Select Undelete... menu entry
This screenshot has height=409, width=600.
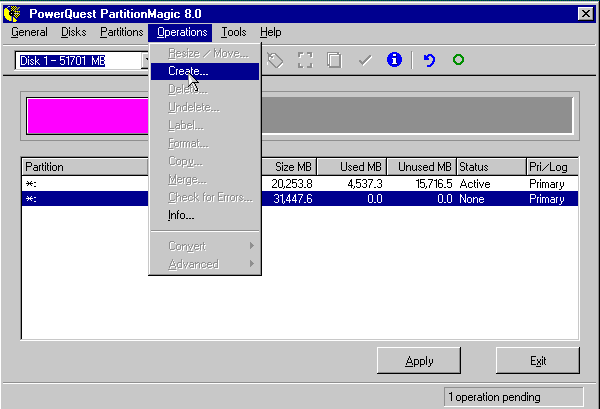(205, 108)
